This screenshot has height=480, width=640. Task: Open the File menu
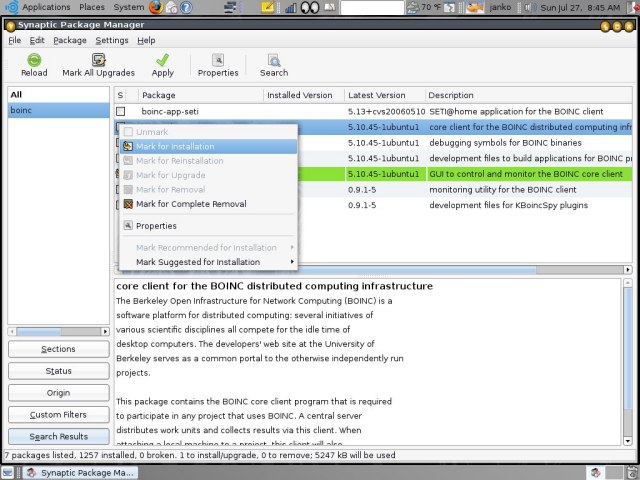coord(14,40)
